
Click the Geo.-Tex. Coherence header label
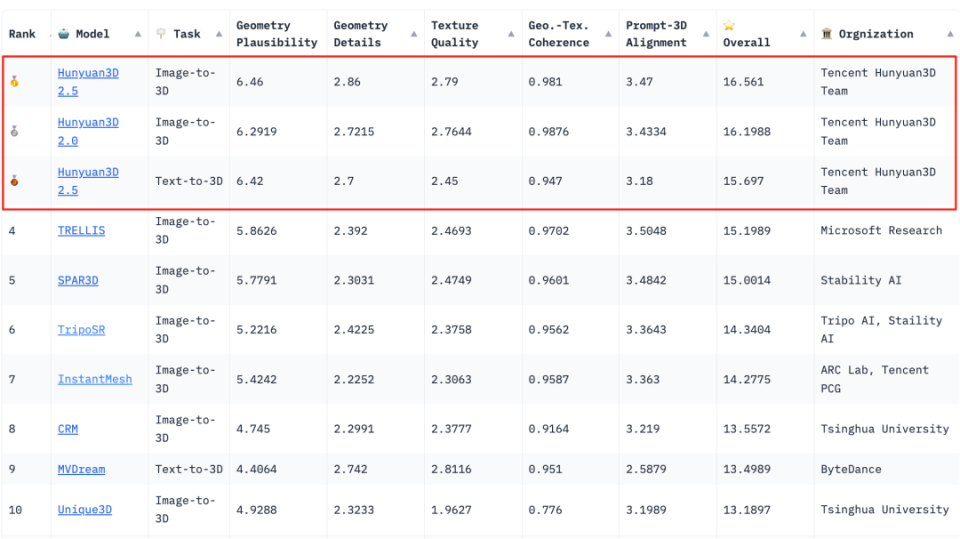[558, 34]
